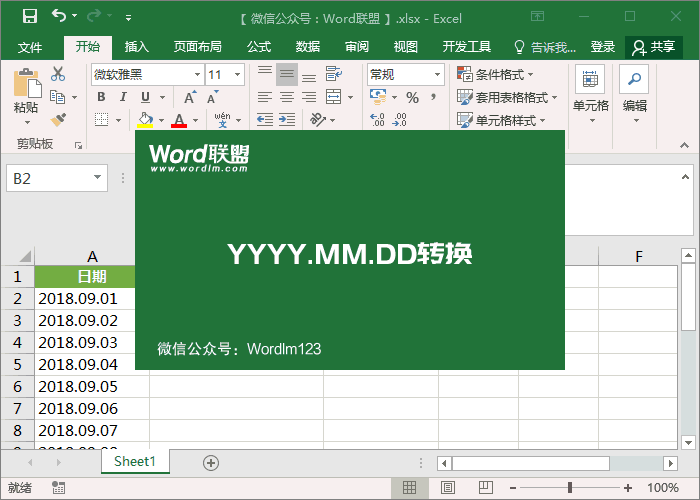Apply comma style format
The height and width of the screenshot is (500, 700).
coord(433,97)
